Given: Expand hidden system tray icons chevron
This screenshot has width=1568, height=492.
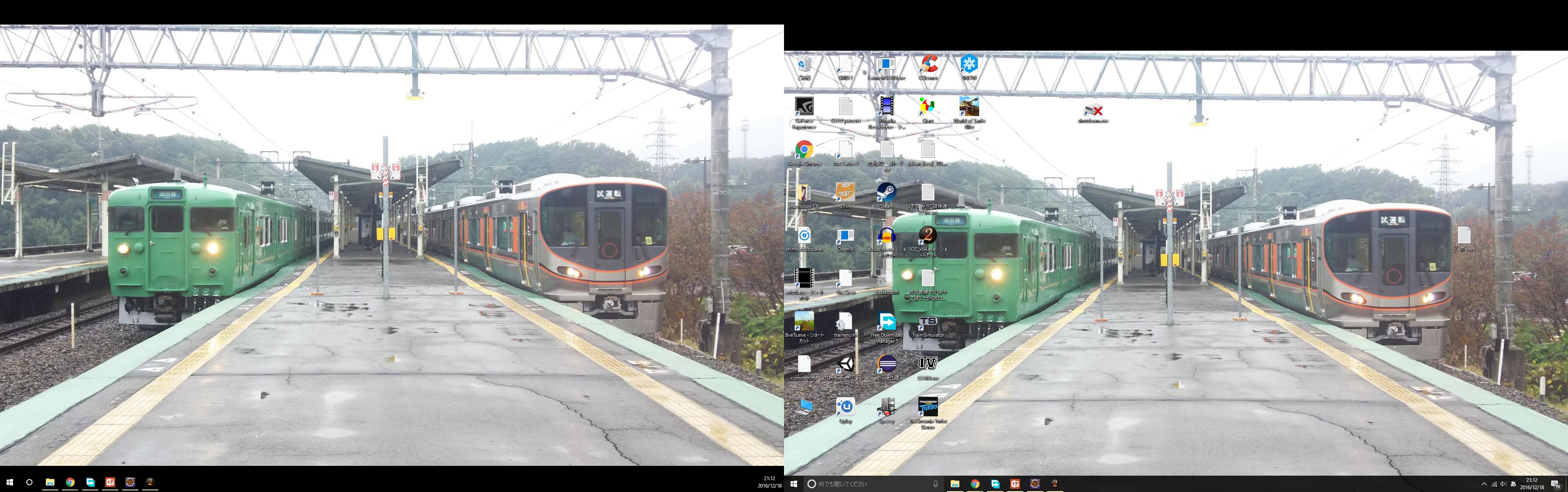Looking at the screenshot, I should coord(1484,484).
